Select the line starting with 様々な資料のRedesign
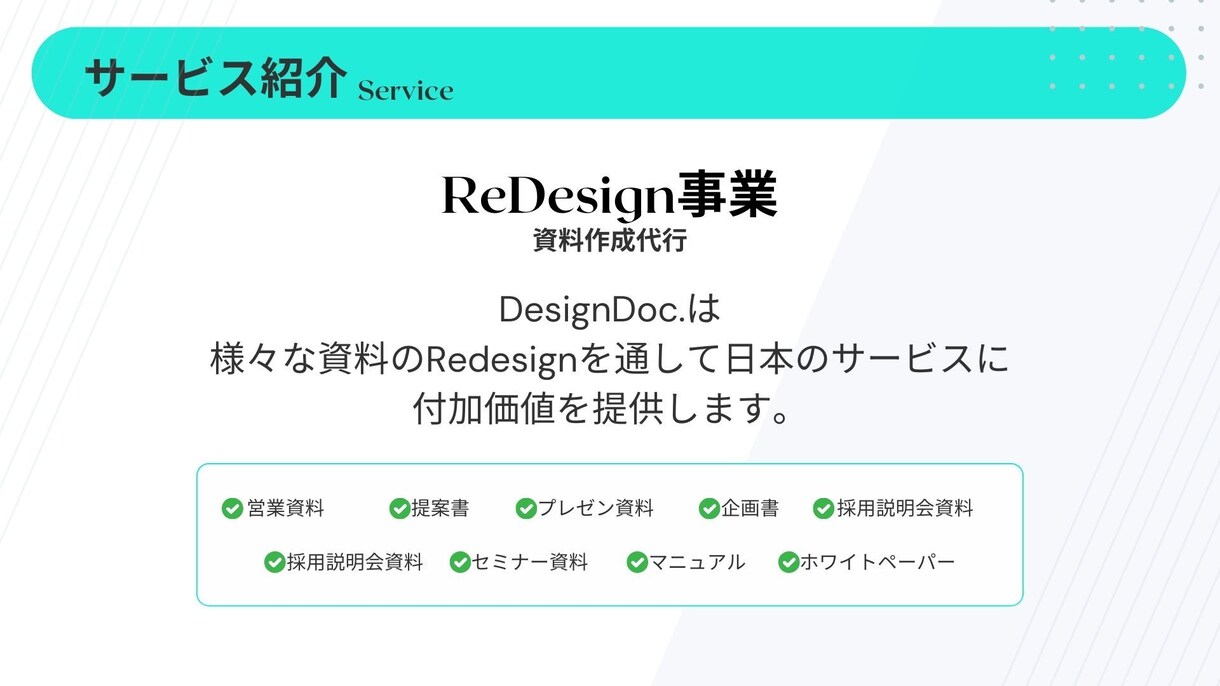 coord(610,359)
